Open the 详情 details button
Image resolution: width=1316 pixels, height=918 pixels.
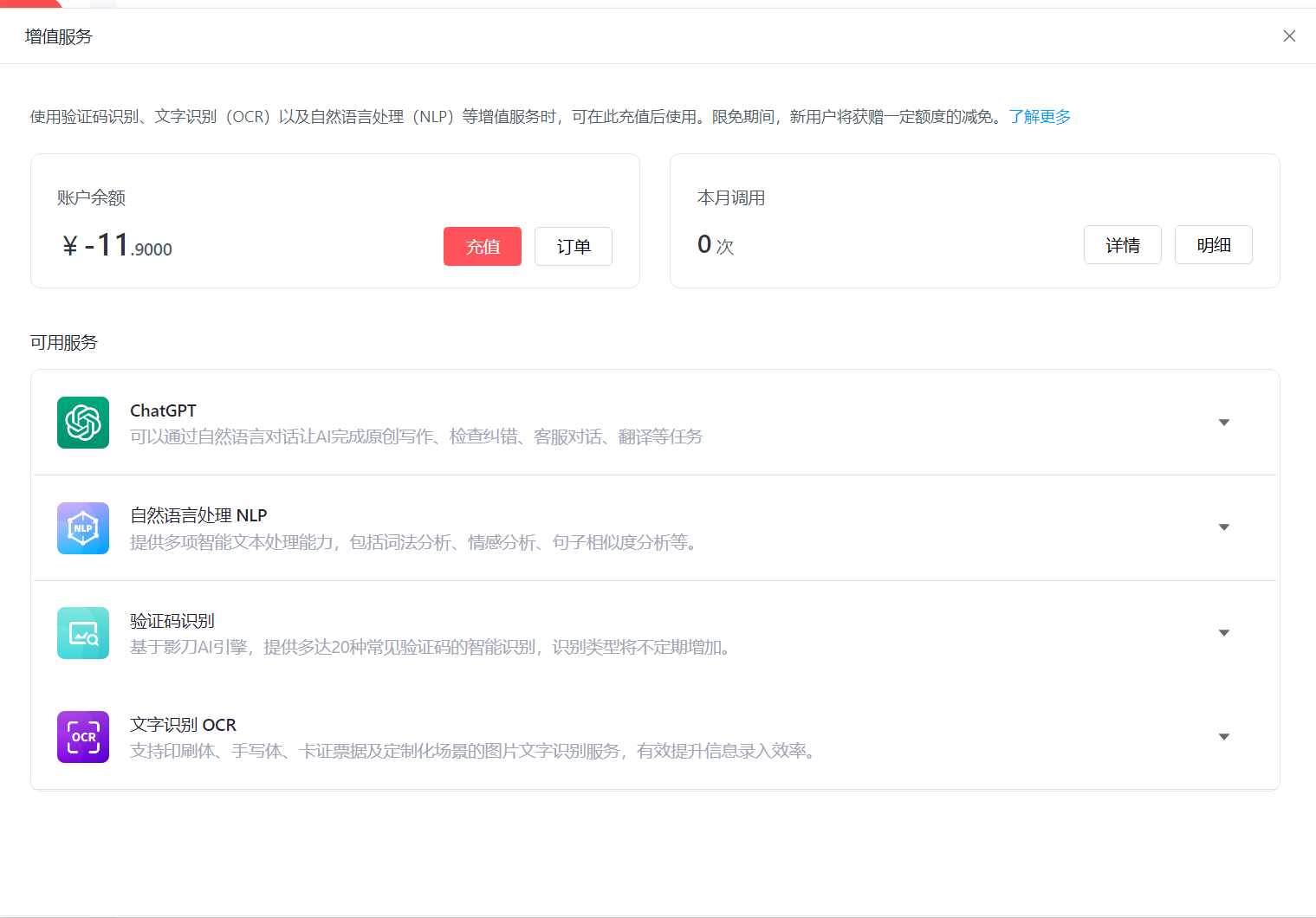click(x=1123, y=245)
